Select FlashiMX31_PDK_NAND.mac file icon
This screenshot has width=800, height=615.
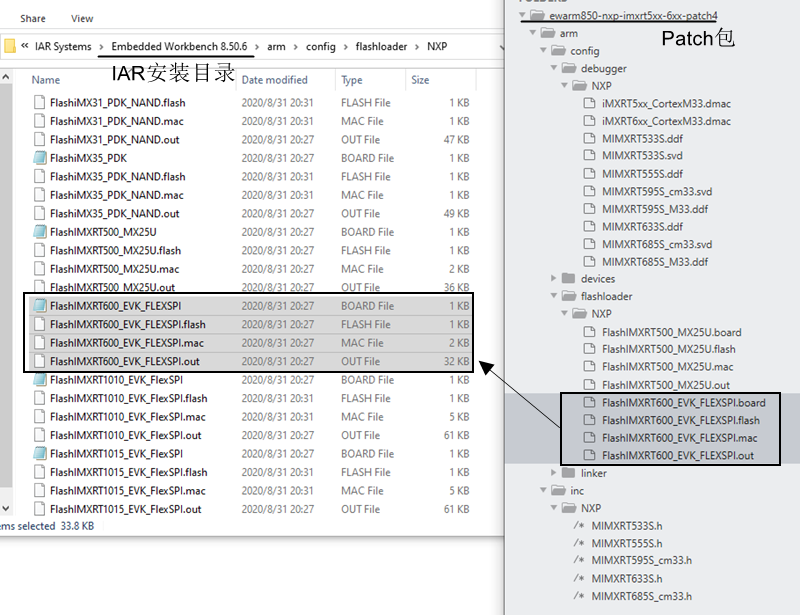pos(39,121)
